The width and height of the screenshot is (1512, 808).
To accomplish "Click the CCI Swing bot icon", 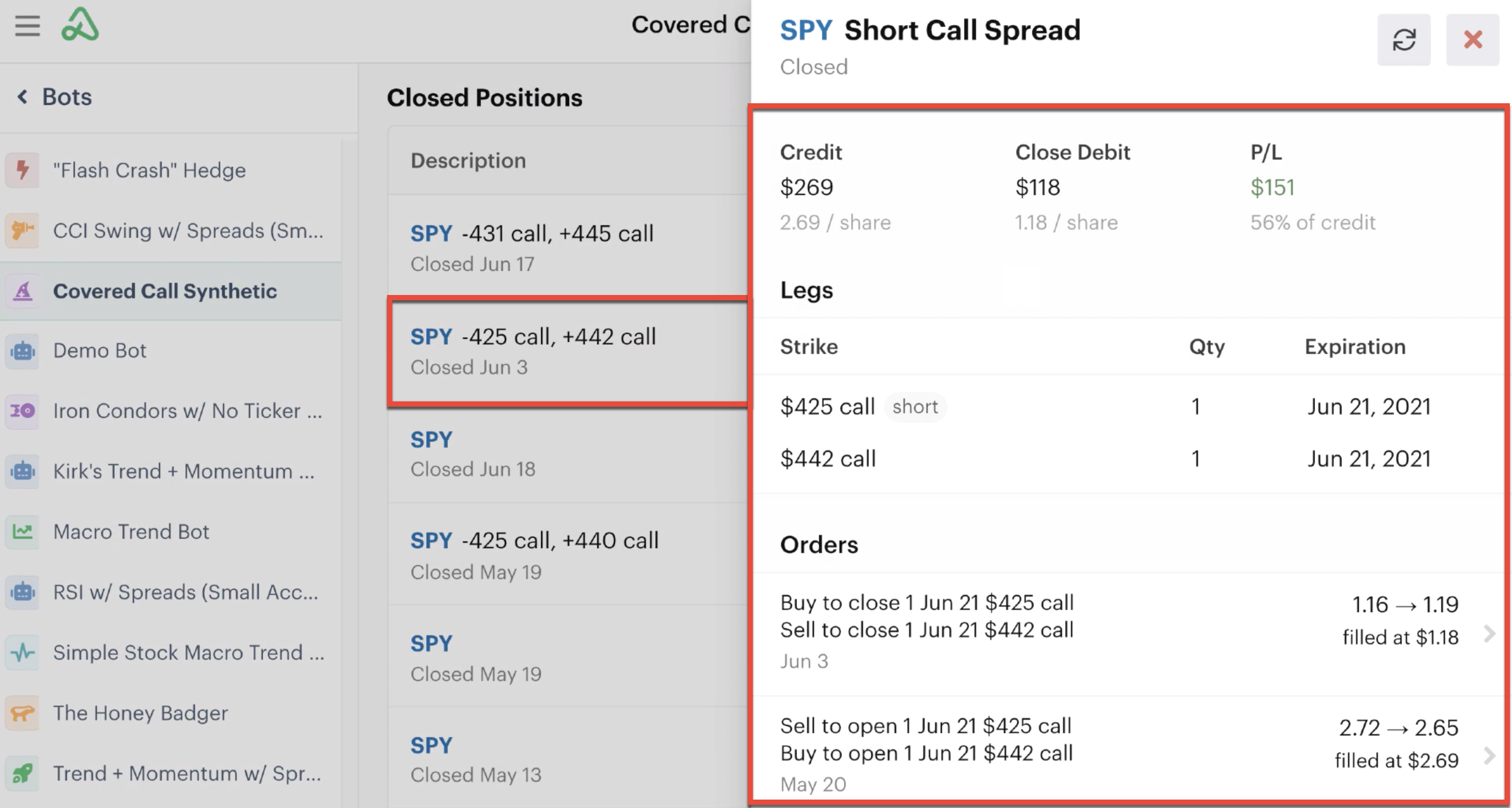I will click(x=22, y=231).
